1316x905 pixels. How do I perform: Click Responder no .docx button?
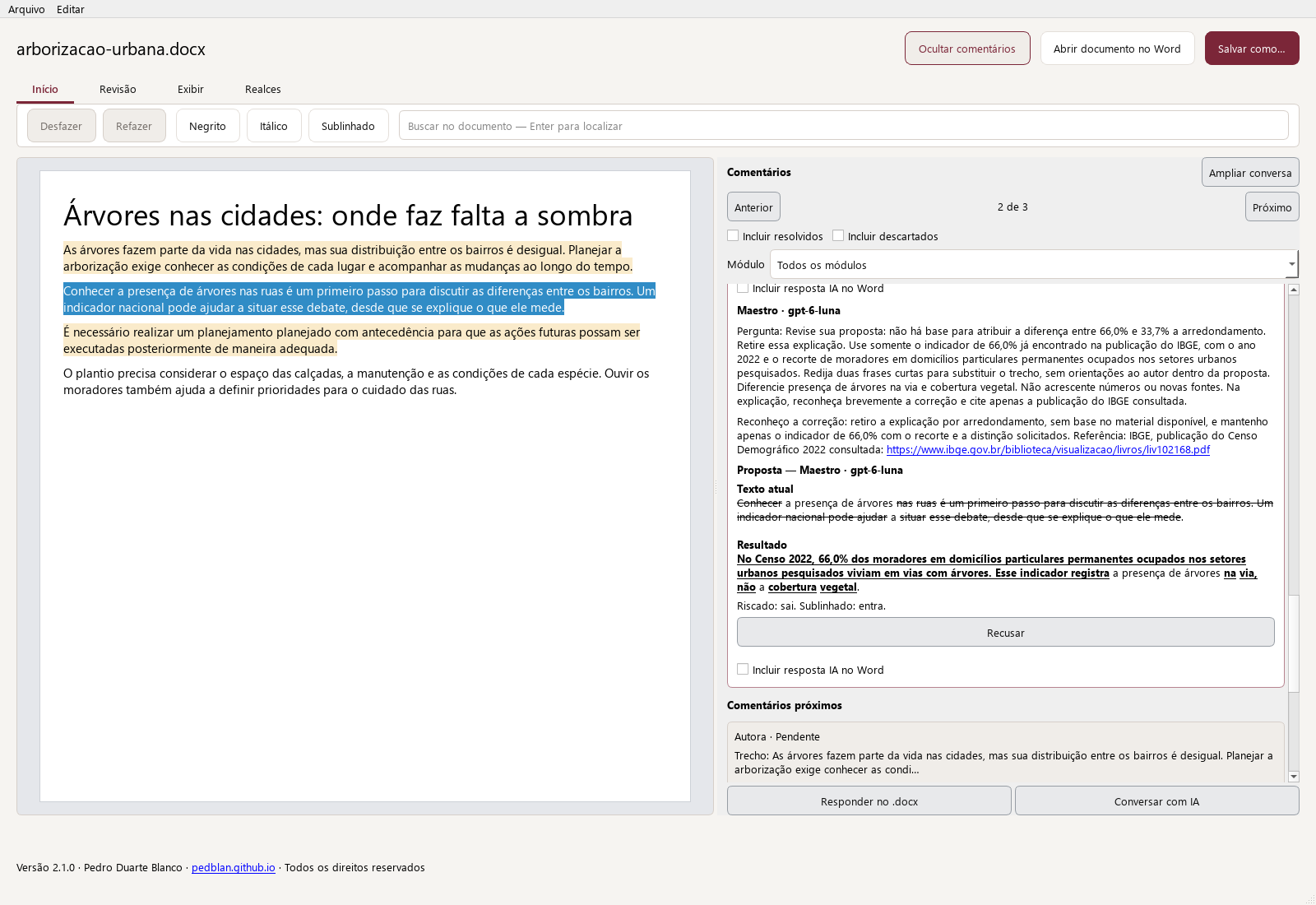pyautogui.click(x=869, y=801)
